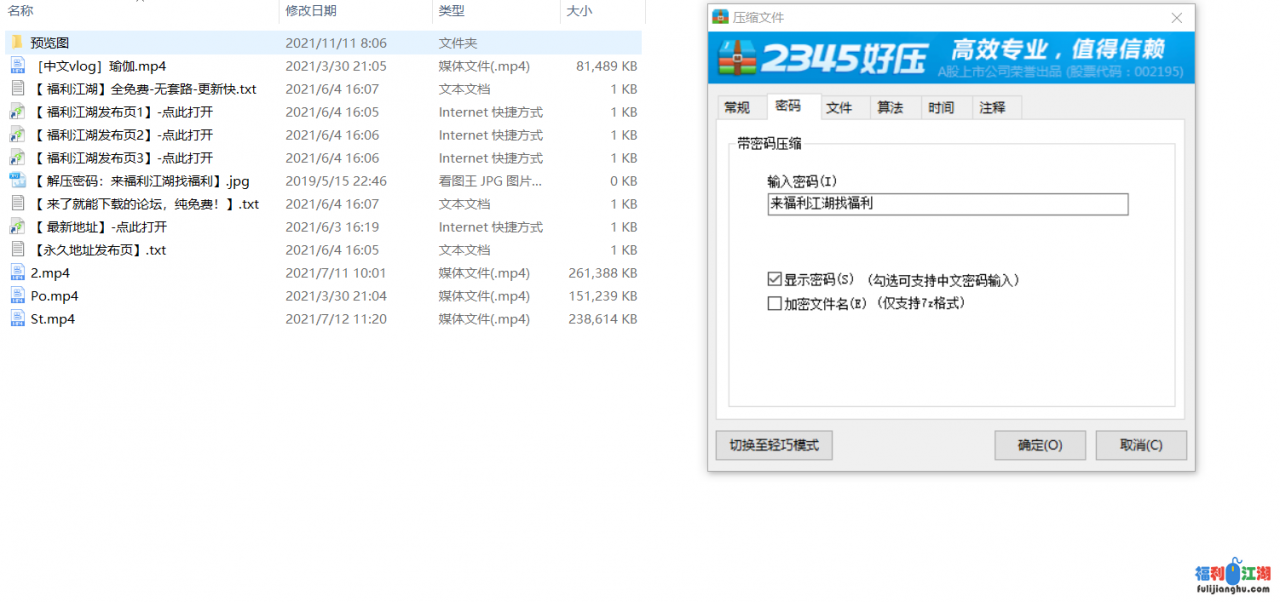Sort files by 修改日期 column header

[x=311, y=11]
